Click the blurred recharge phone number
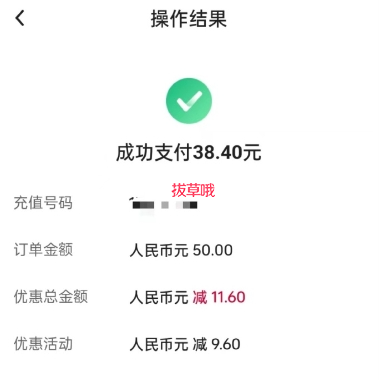The image size is (386, 380). (x=165, y=204)
